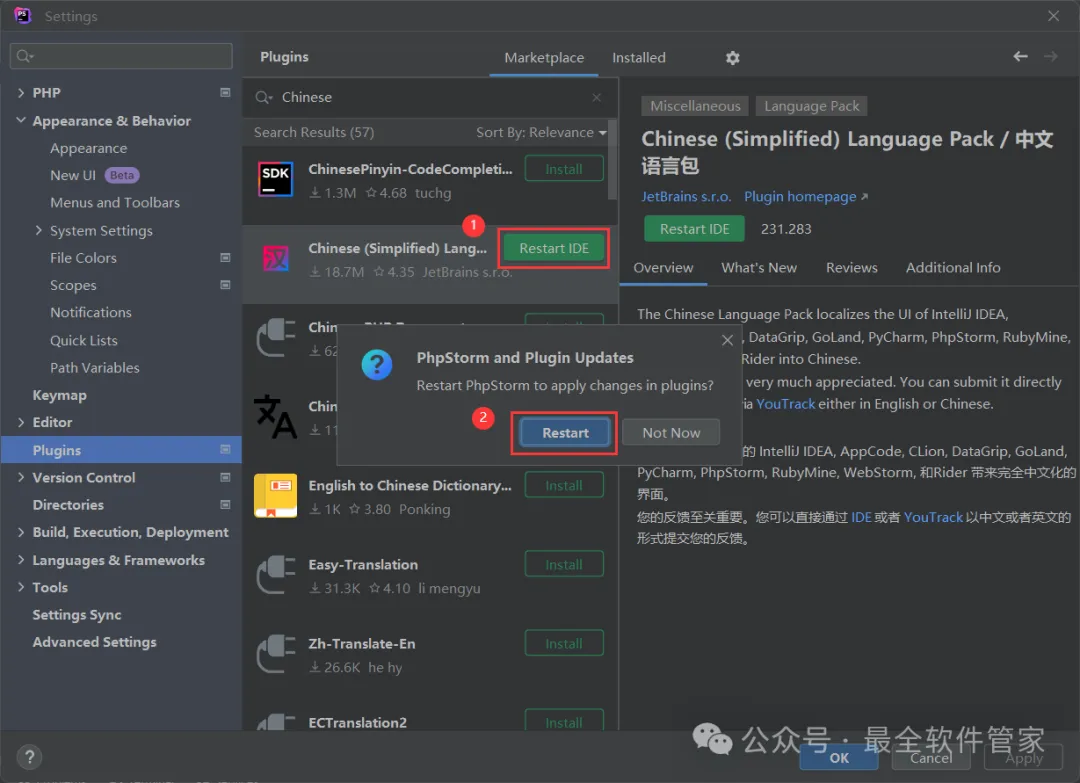
Task: Click Restart in the update dialog
Action: [x=565, y=432]
